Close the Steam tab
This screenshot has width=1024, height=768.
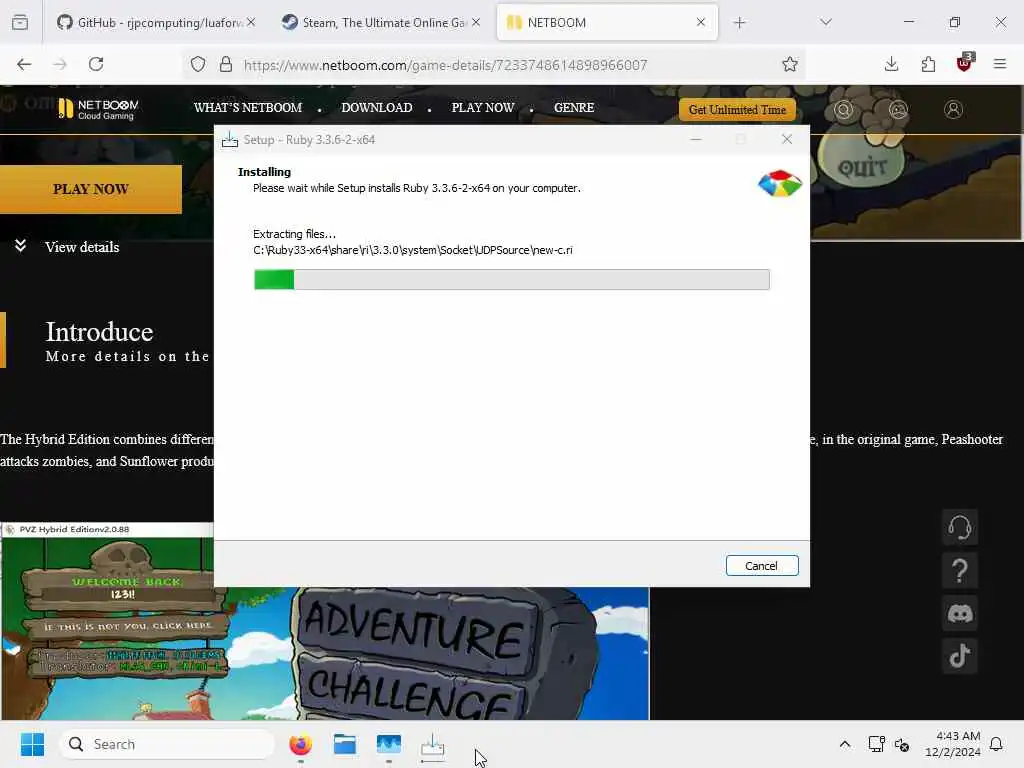(476, 22)
